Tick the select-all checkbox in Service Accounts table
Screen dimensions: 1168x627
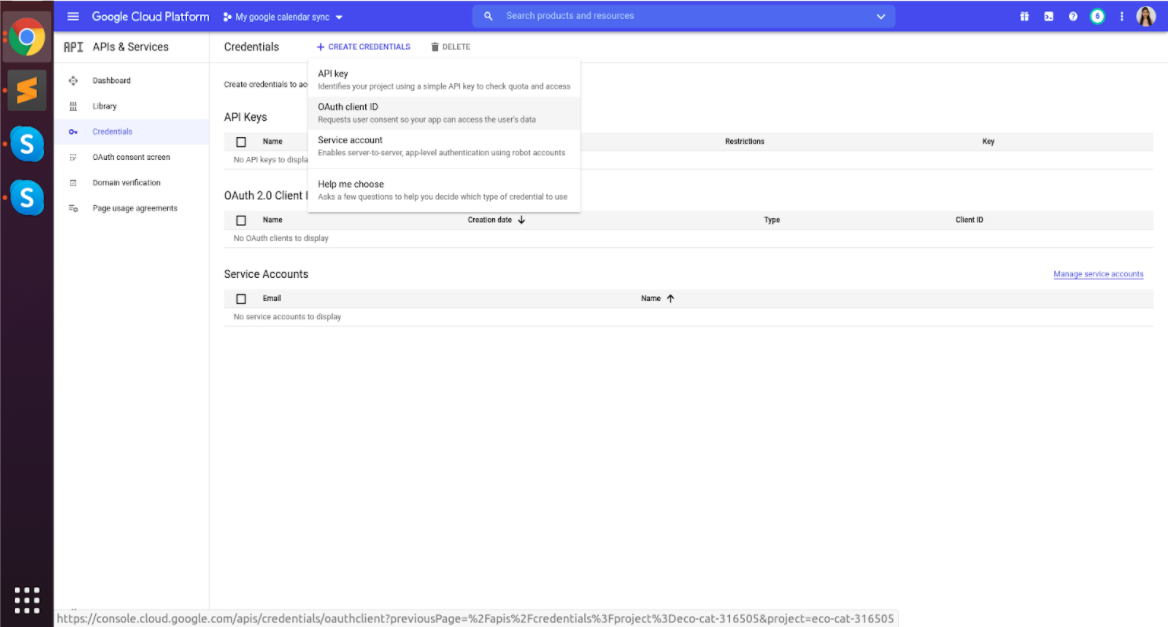pos(241,299)
